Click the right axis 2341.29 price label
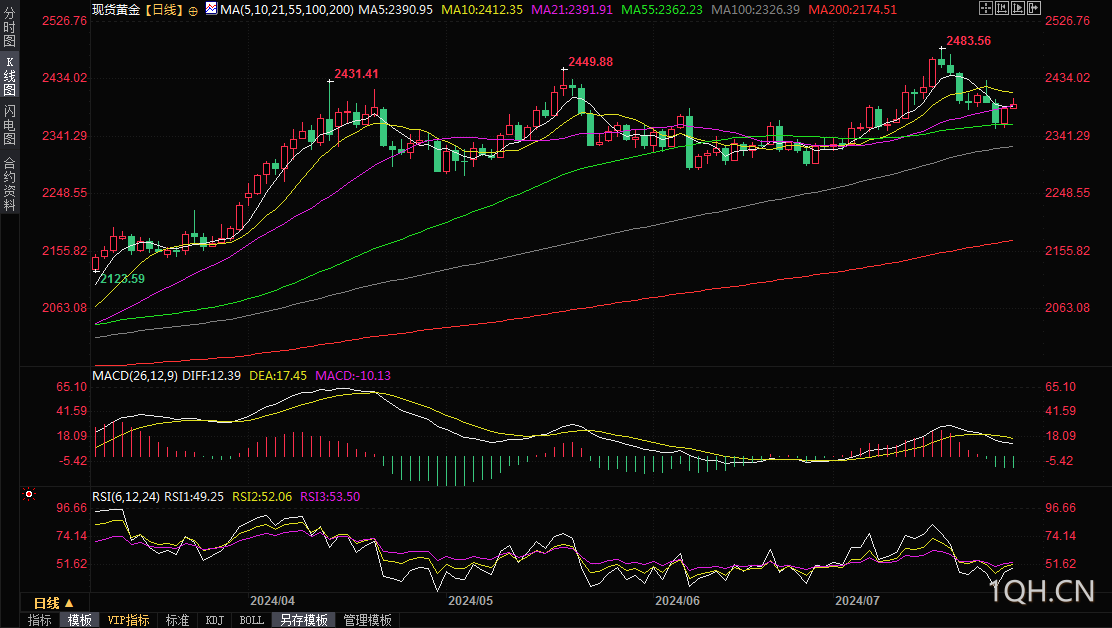This screenshot has height=628, width=1112. (1067, 135)
